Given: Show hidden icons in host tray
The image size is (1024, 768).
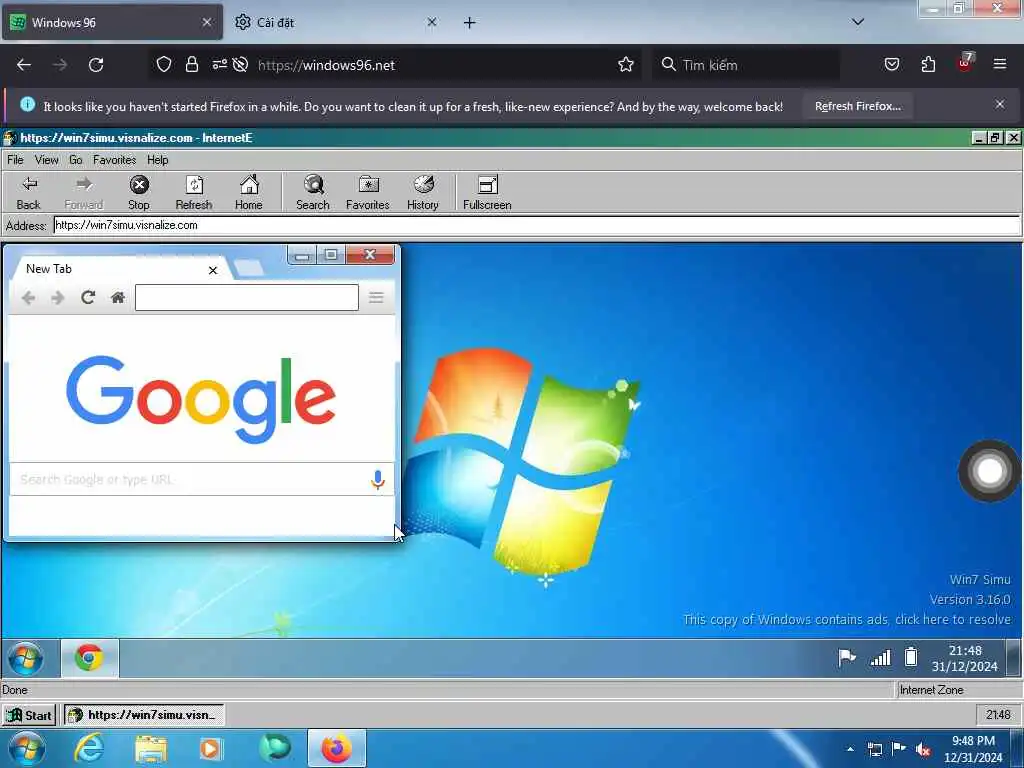Looking at the screenshot, I should [850, 749].
